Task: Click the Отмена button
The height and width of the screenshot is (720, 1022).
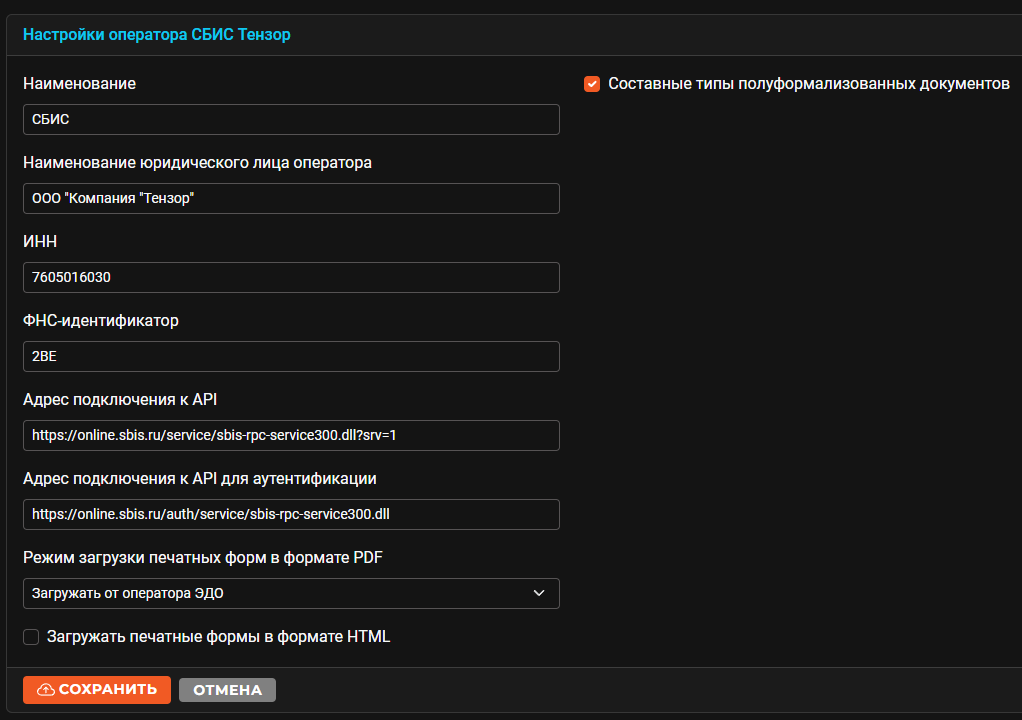Action: pos(227,690)
